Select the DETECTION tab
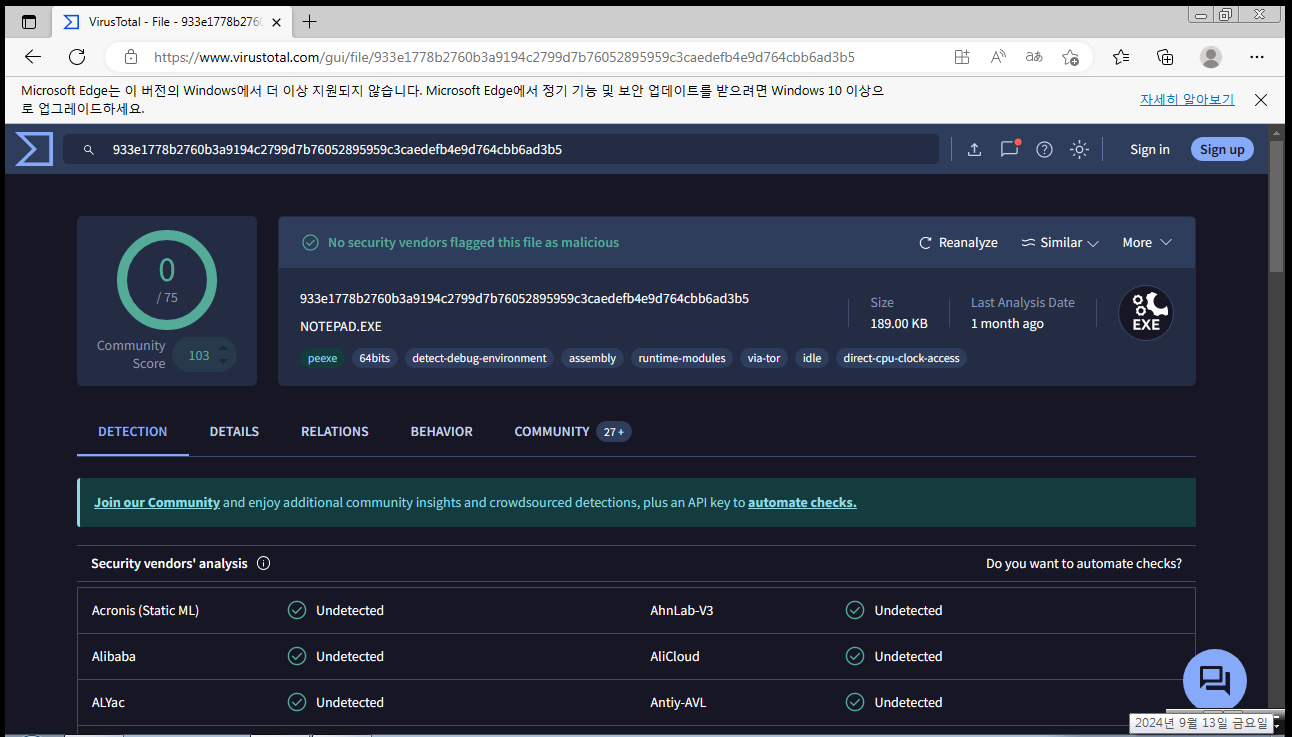The image size is (1292, 737). pos(133,432)
